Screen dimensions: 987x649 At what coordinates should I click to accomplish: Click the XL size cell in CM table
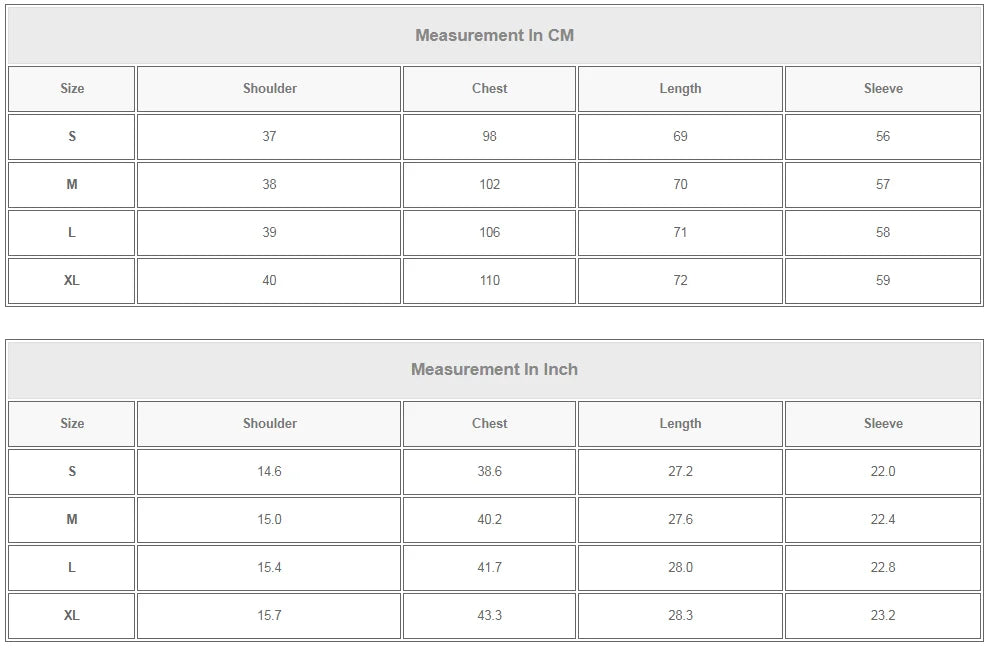(x=72, y=281)
